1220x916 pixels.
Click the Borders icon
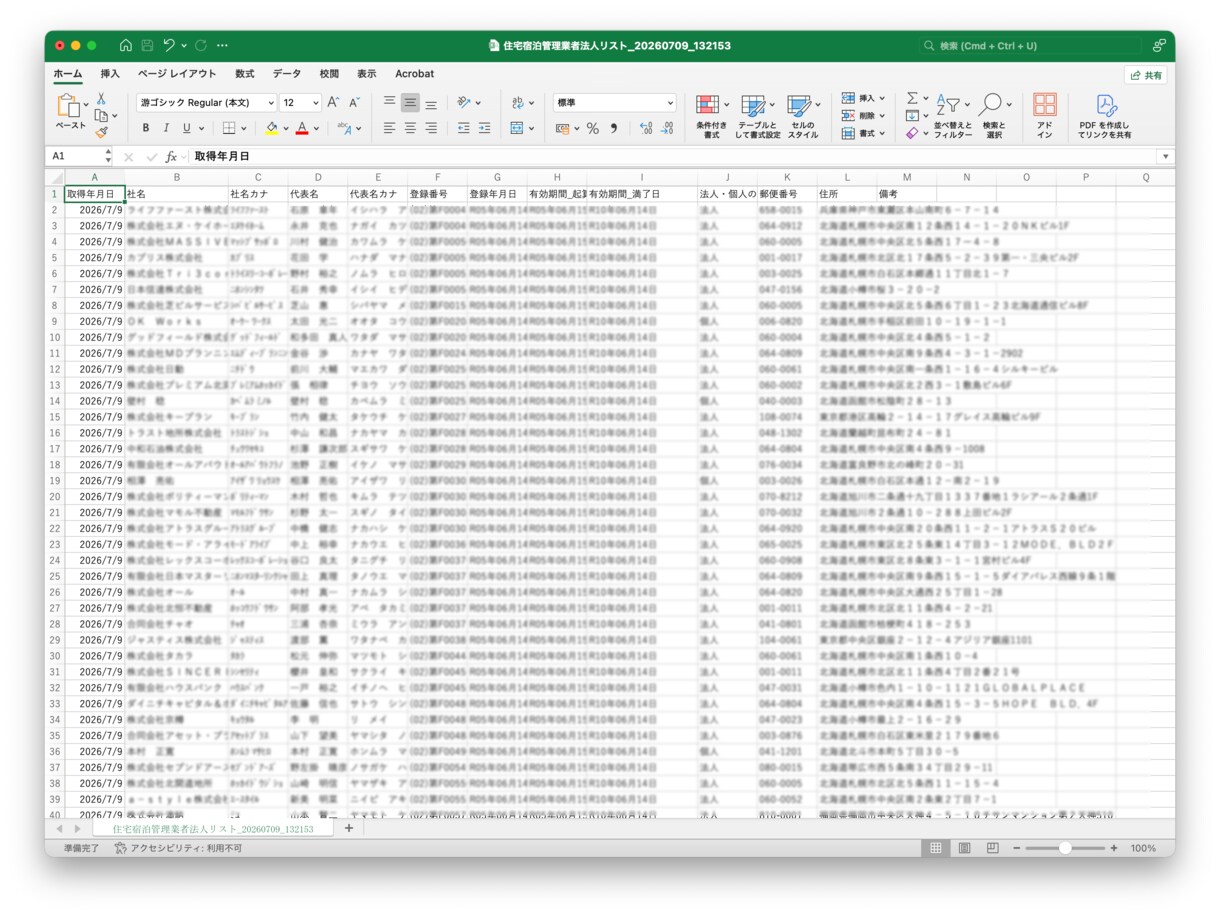[x=228, y=128]
